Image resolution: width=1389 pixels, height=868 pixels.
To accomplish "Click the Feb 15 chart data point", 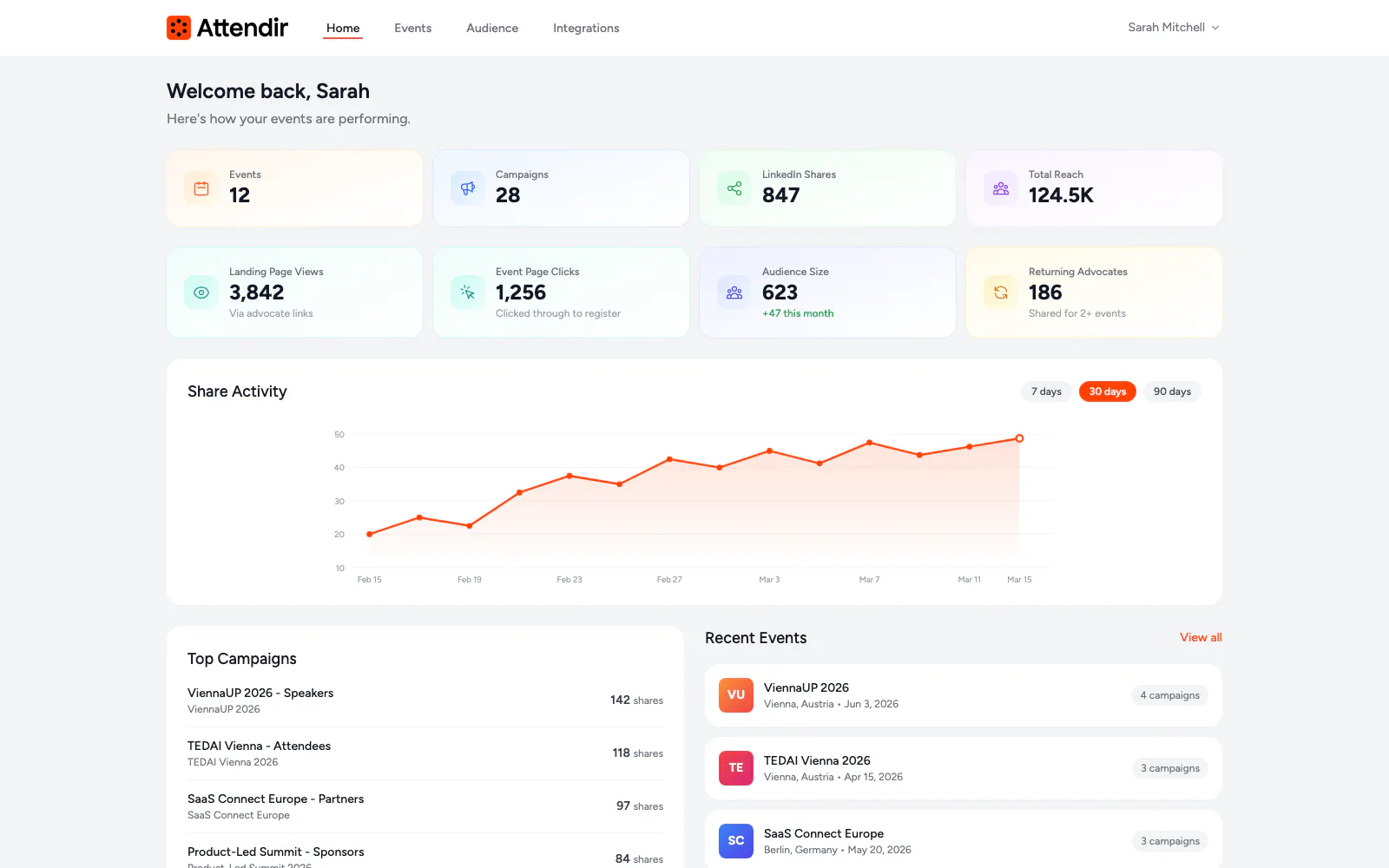I will click(370, 534).
